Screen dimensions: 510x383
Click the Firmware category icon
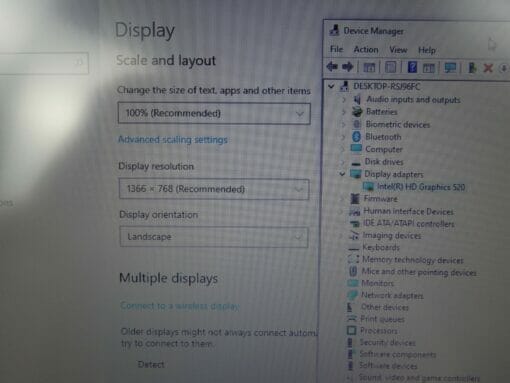coord(355,199)
